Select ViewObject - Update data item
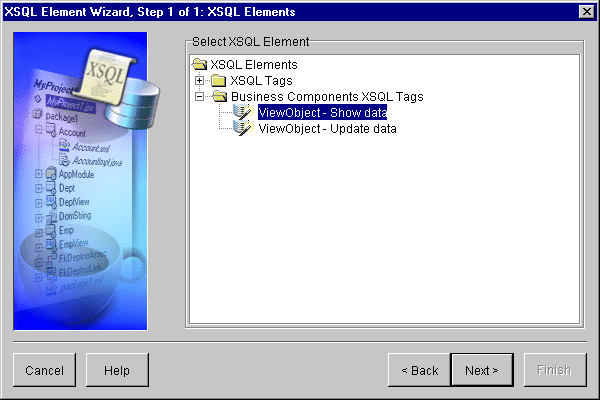 (328, 129)
